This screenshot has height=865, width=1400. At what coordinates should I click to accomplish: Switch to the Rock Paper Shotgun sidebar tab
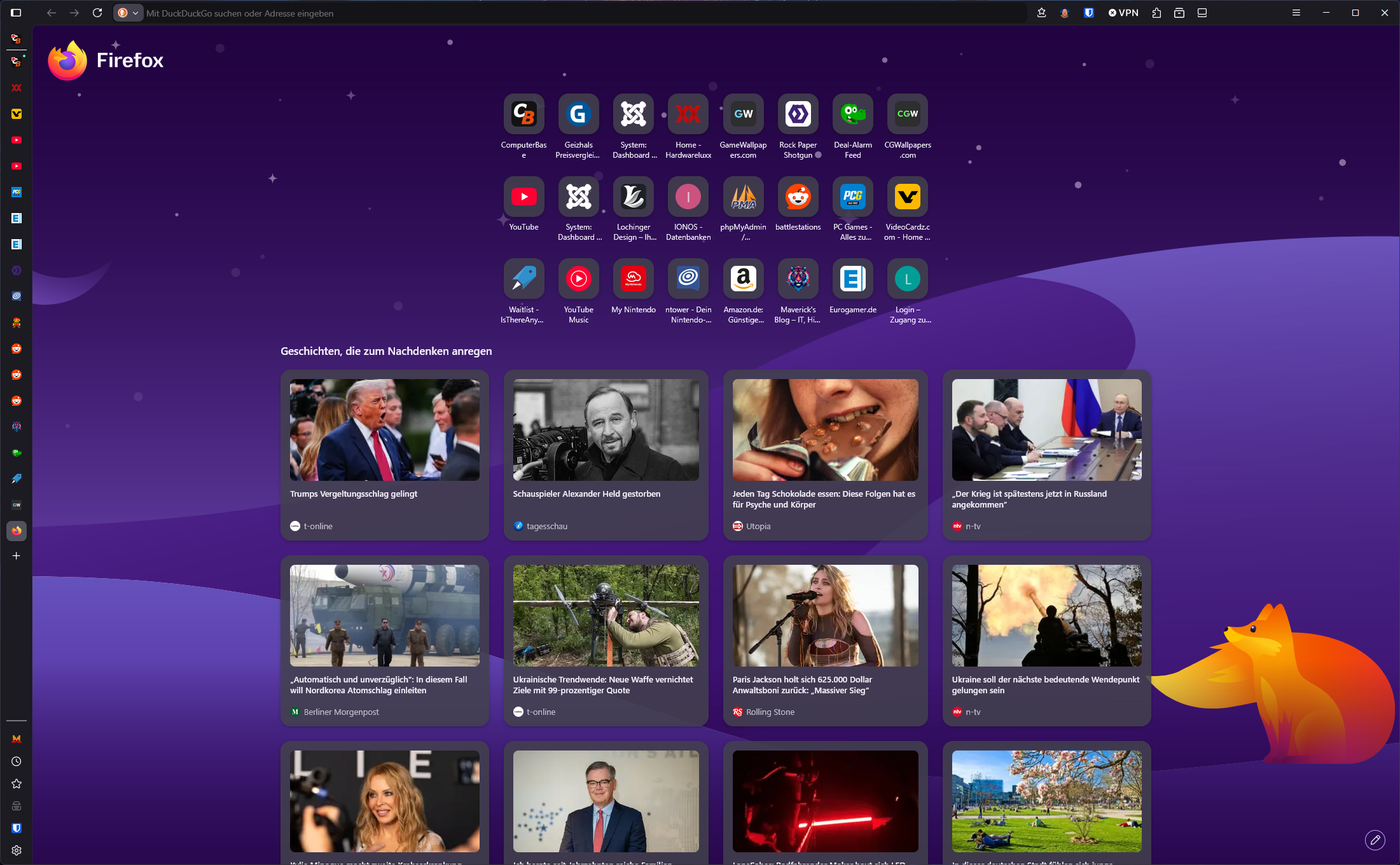(x=17, y=270)
